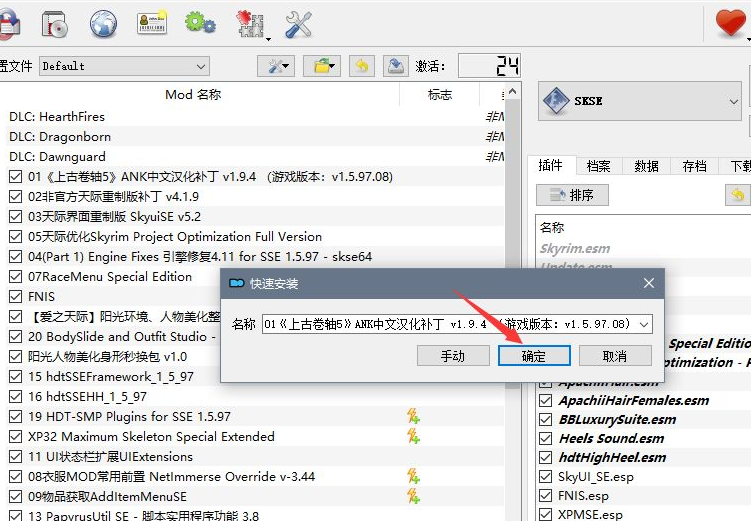The image size is (751, 521).
Task: Disable the FNIS mod checkbox
Action: tap(15, 296)
